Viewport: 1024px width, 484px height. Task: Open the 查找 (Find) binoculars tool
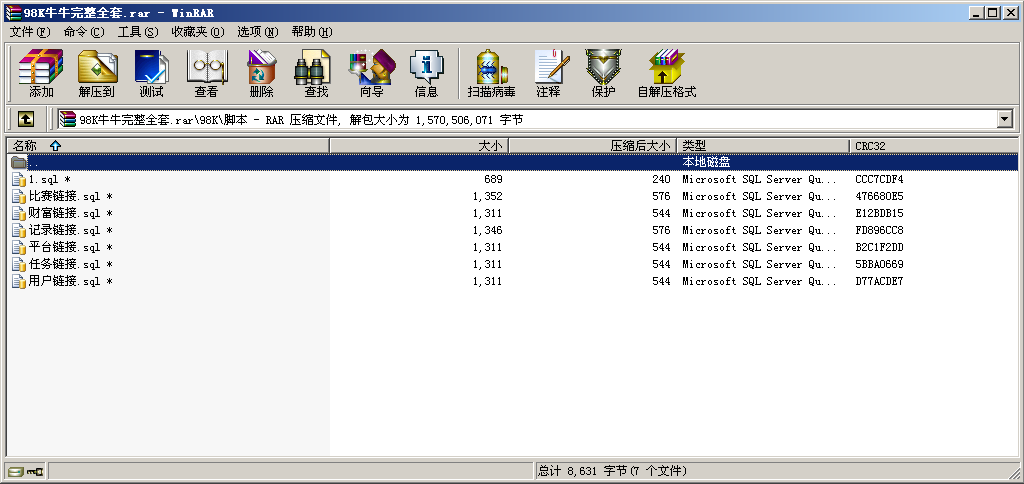pos(316,73)
